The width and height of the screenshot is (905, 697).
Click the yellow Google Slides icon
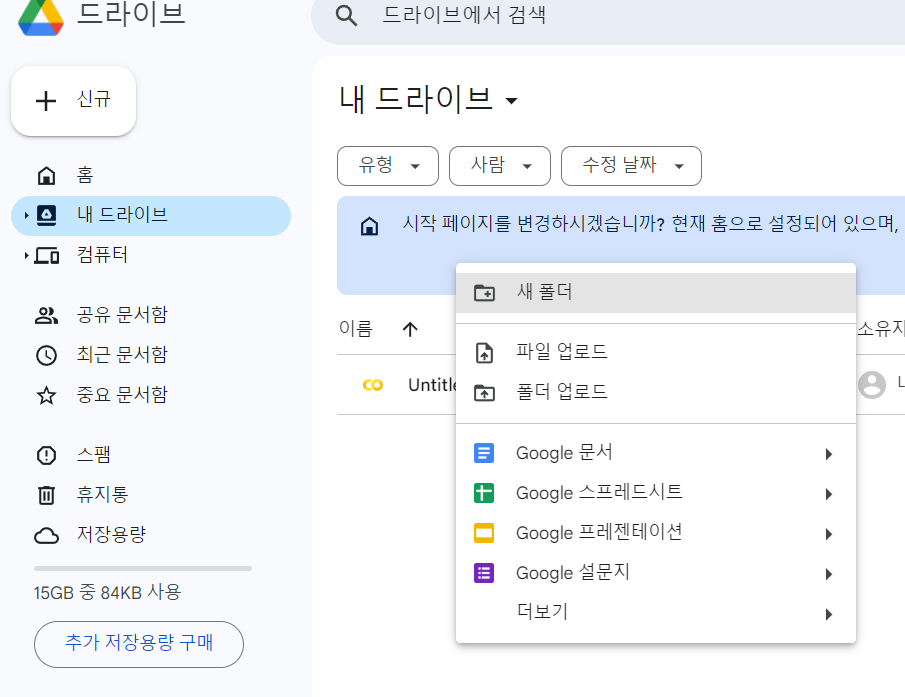(x=484, y=533)
